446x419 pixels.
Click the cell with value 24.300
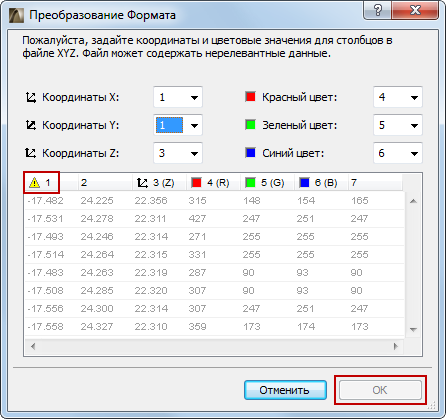click(97, 309)
